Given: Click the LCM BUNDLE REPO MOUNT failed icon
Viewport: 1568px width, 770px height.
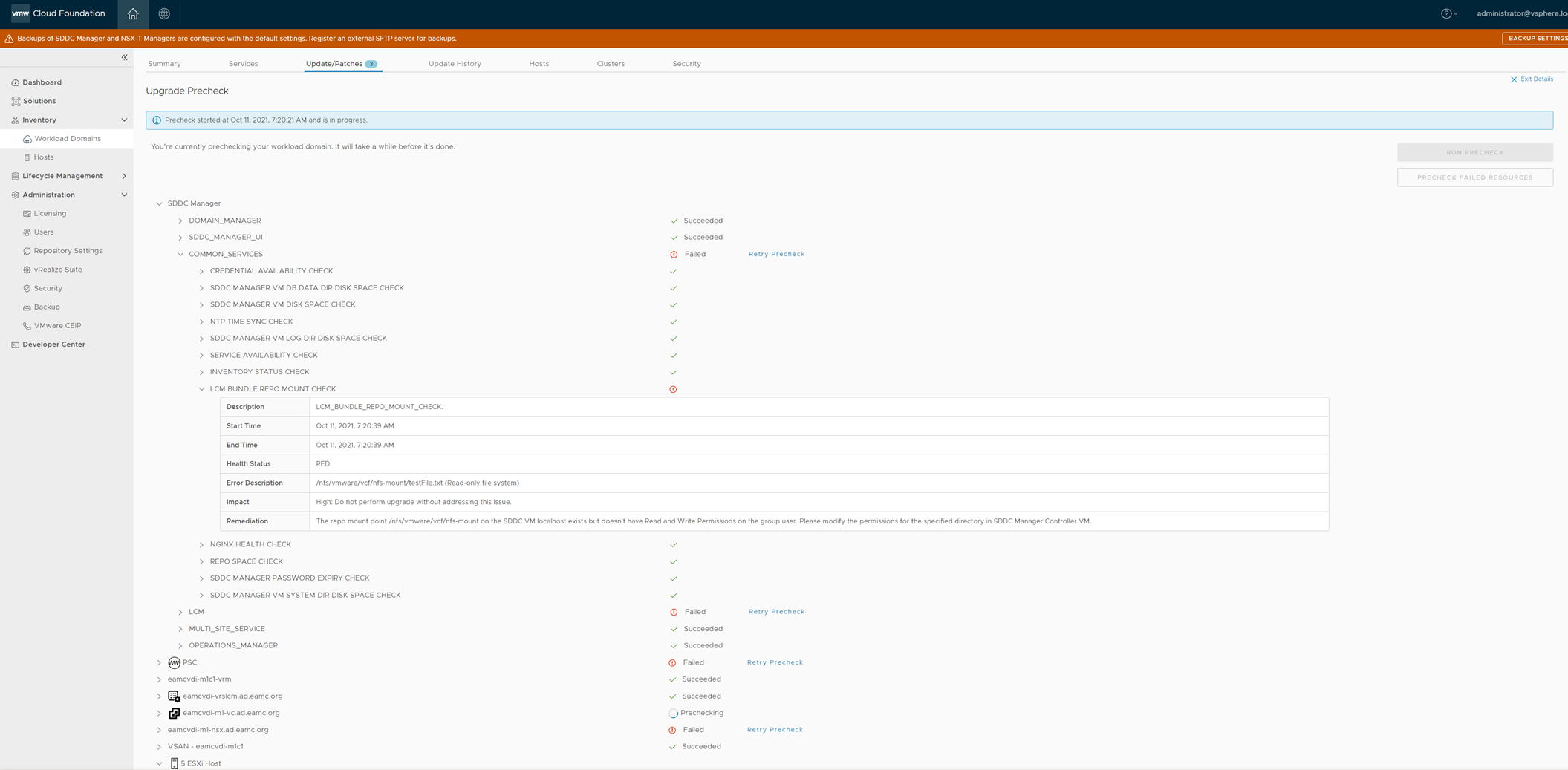Looking at the screenshot, I should point(673,389).
